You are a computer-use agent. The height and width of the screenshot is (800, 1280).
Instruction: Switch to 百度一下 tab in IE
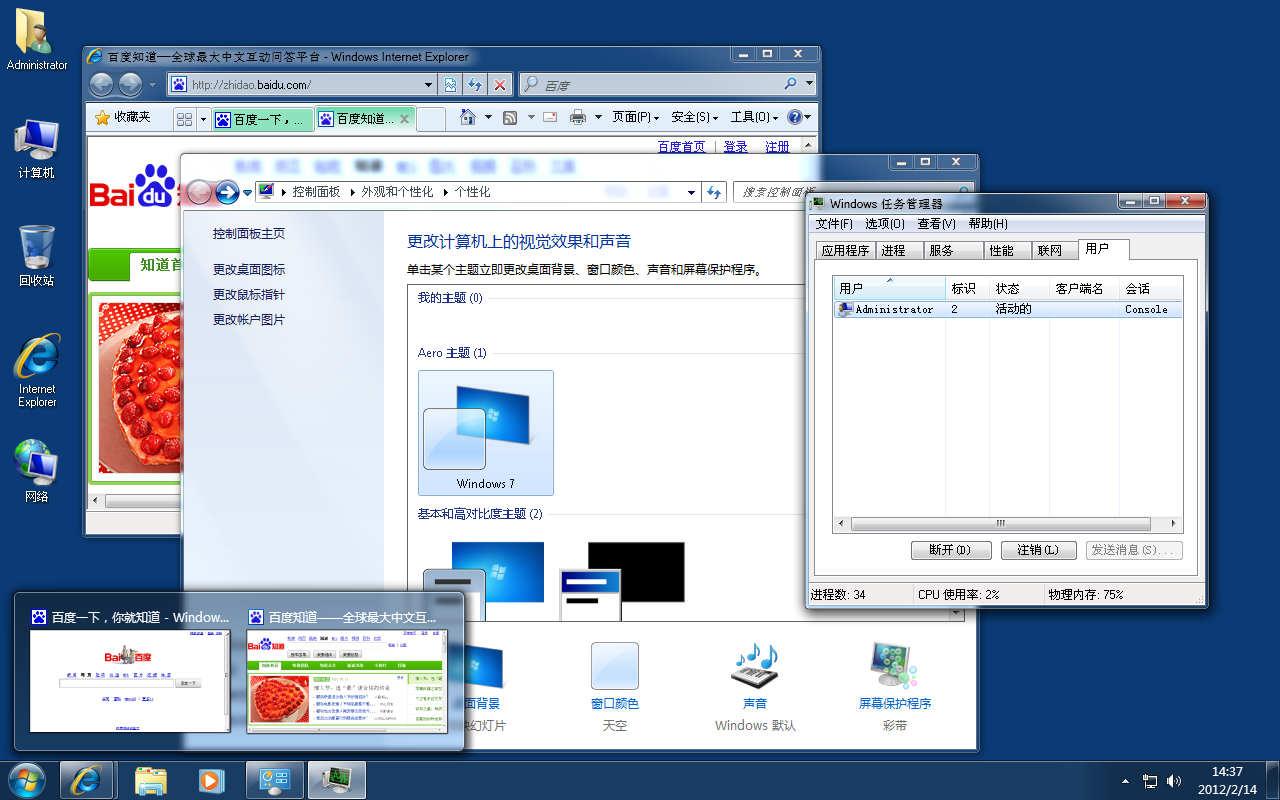click(263, 119)
